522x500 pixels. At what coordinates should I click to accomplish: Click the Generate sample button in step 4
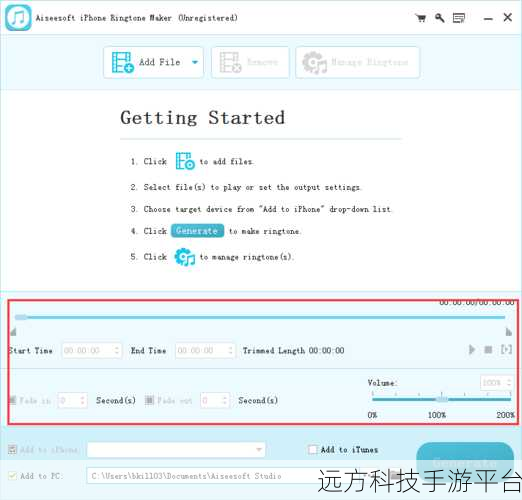click(x=197, y=231)
